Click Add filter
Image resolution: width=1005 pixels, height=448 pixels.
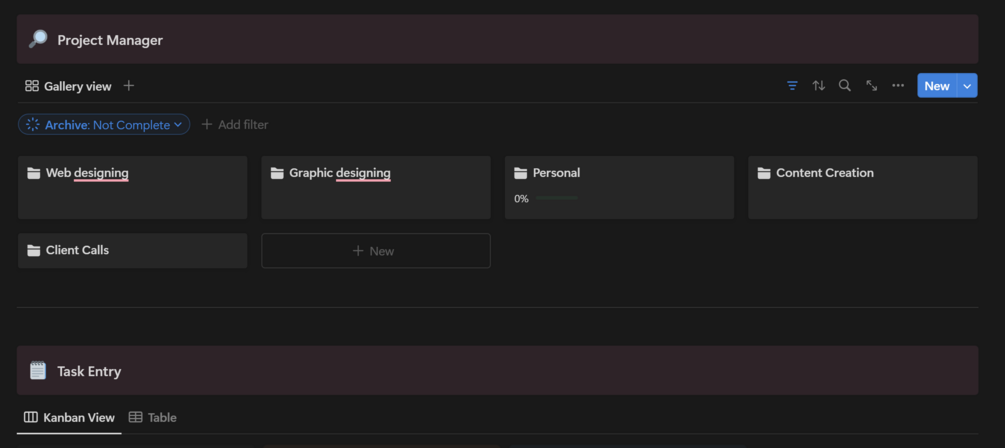235,124
